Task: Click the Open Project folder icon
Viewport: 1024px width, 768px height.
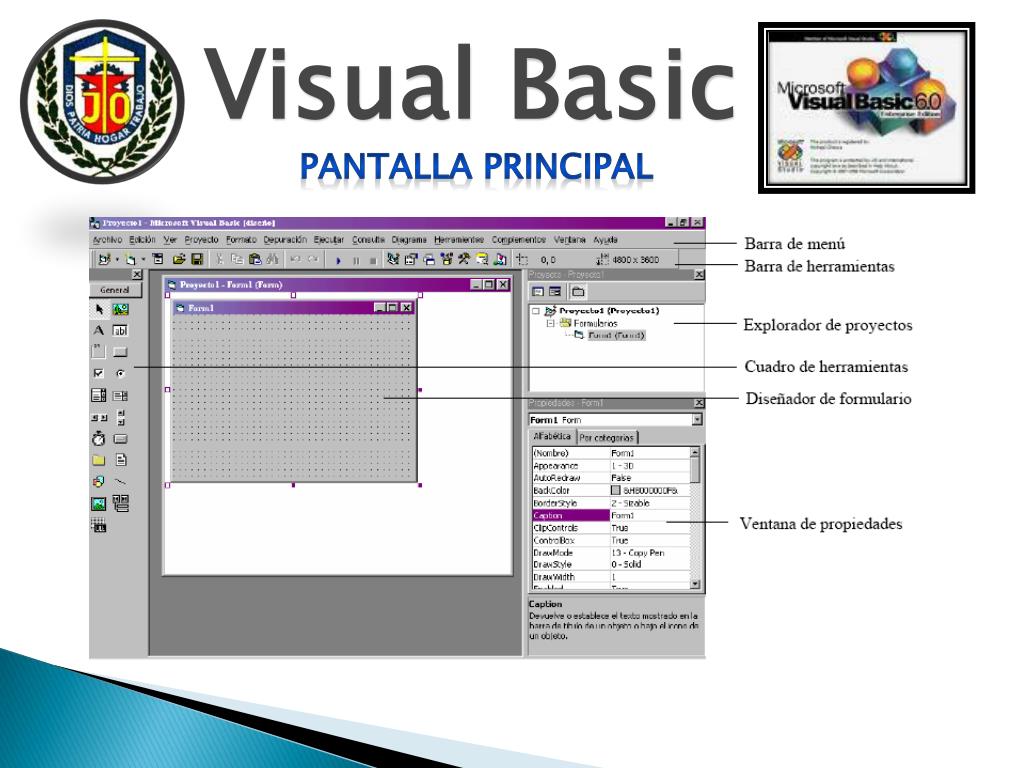Action: pyautogui.click(x=178, y=259)
